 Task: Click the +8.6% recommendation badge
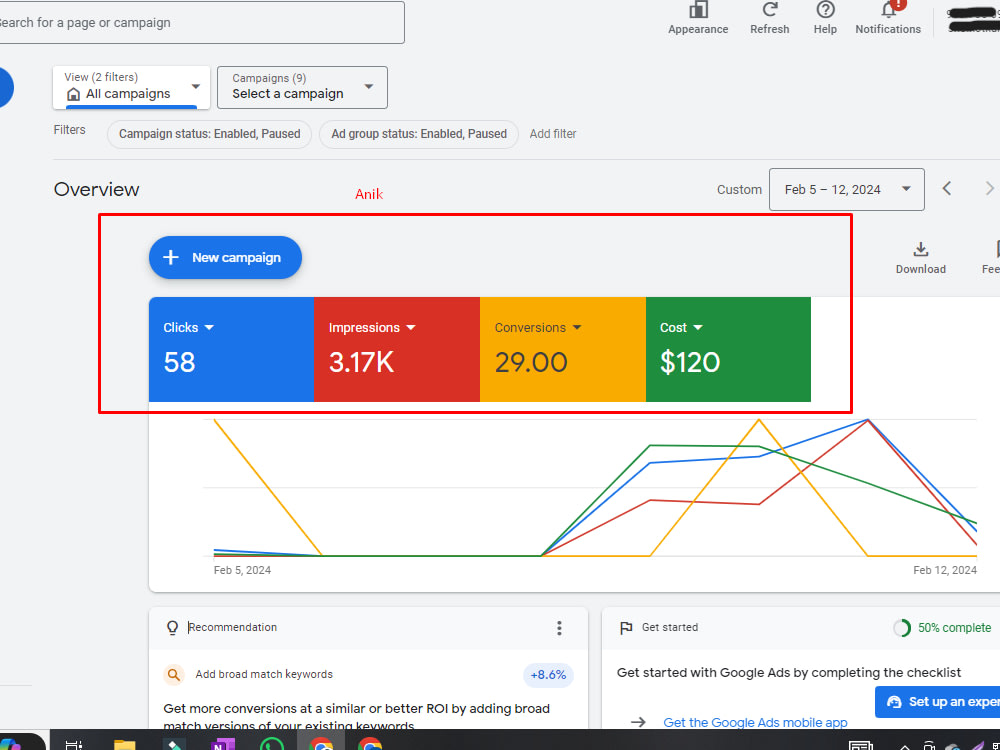548,675
